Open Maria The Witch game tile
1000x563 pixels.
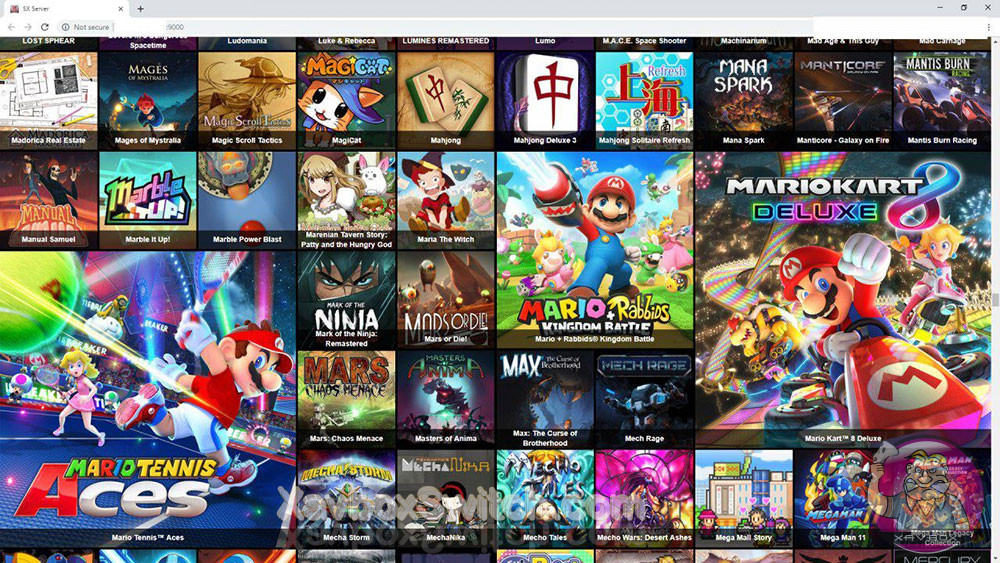click(x=446, y=200)
